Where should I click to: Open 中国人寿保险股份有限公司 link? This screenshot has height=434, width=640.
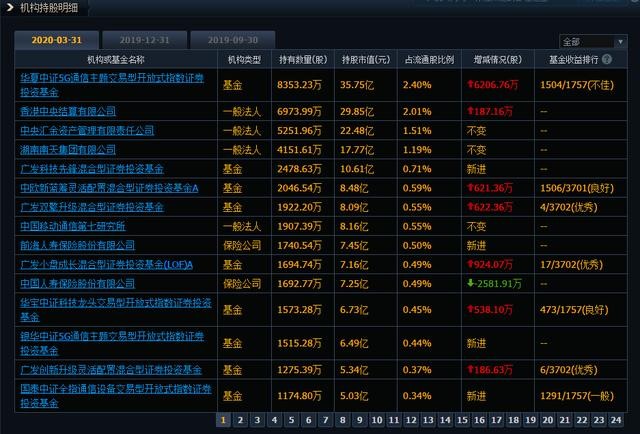pos(78,283)
